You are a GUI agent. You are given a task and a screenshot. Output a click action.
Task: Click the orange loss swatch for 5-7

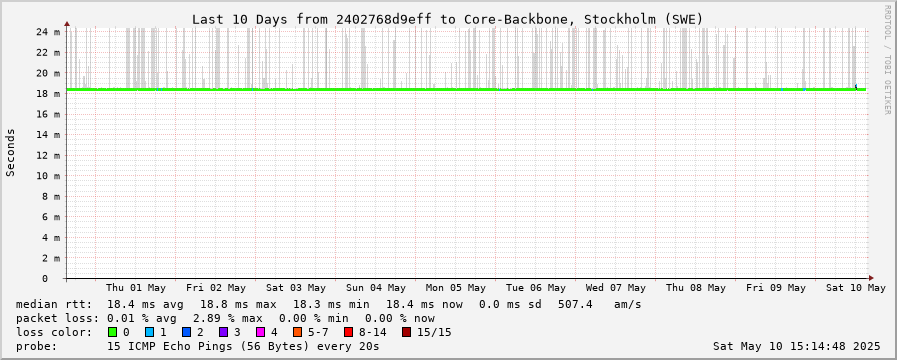[297, 332]
